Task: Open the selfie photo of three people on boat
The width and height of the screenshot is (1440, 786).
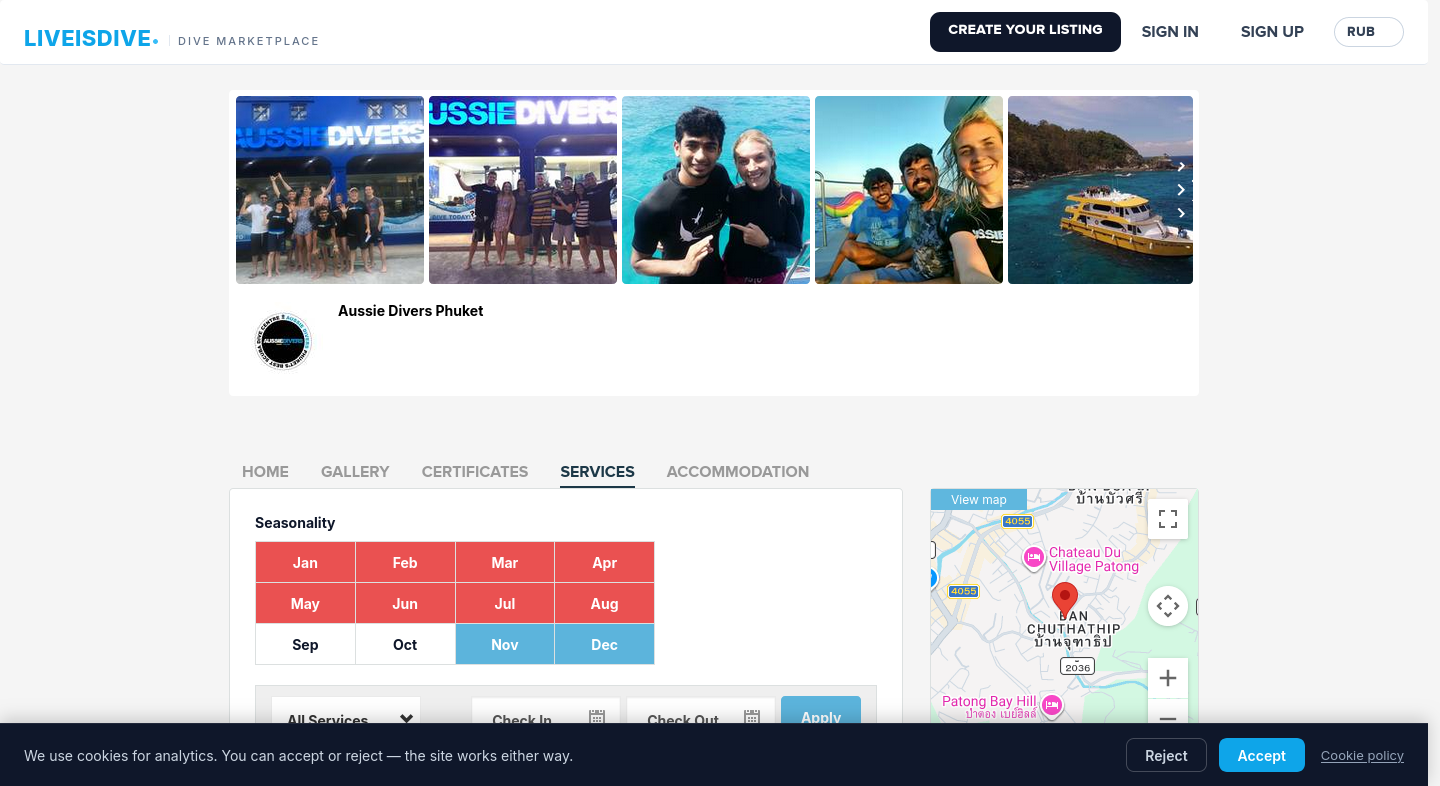Action: [909, 190]
